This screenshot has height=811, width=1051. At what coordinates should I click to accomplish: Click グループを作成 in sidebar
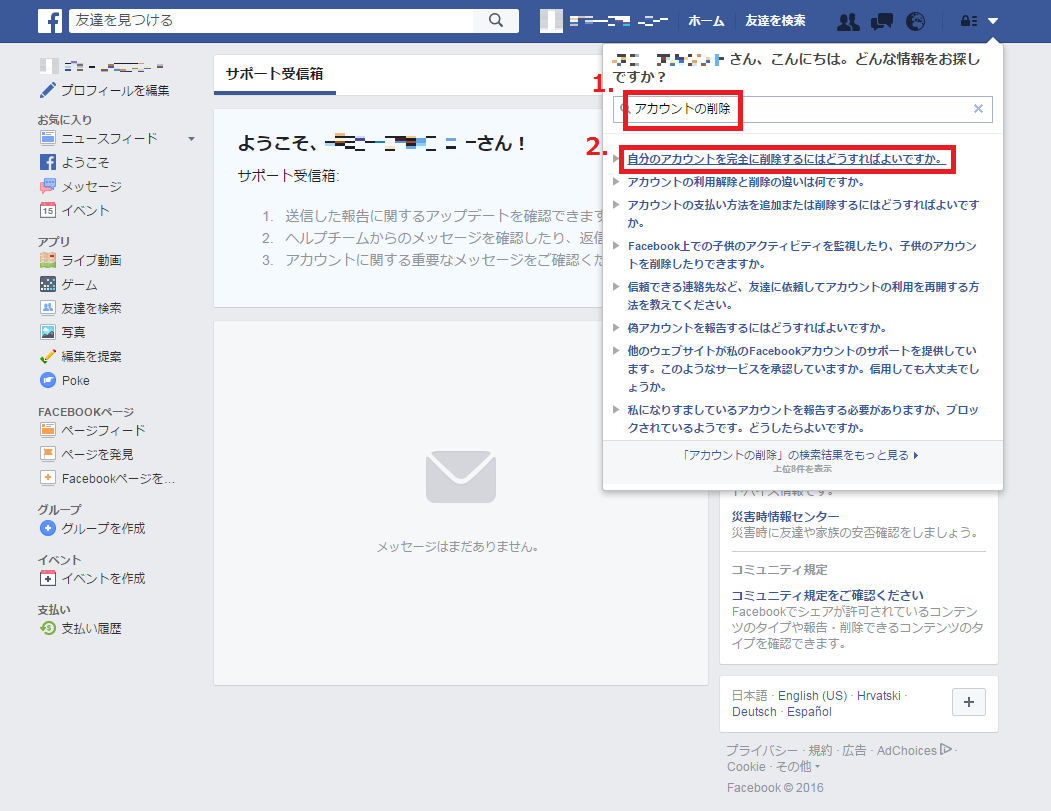(103, 529)
